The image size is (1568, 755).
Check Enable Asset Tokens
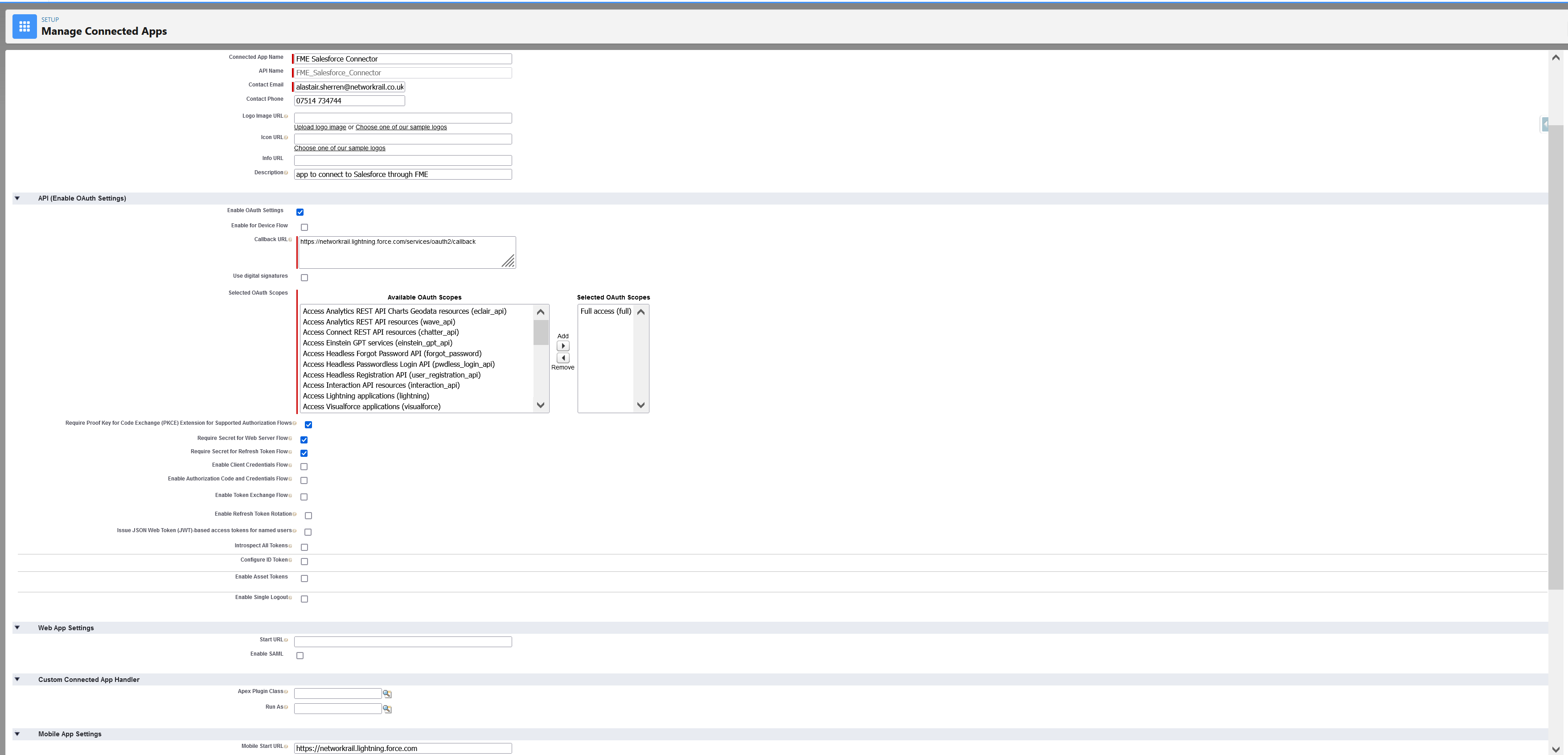(304, 579)
